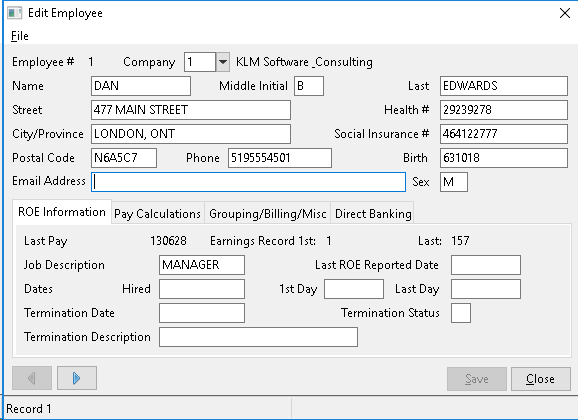Switch to the Pay Calculations tab
This screenshot has height=420, width=578.
click(x=157, y=214)
